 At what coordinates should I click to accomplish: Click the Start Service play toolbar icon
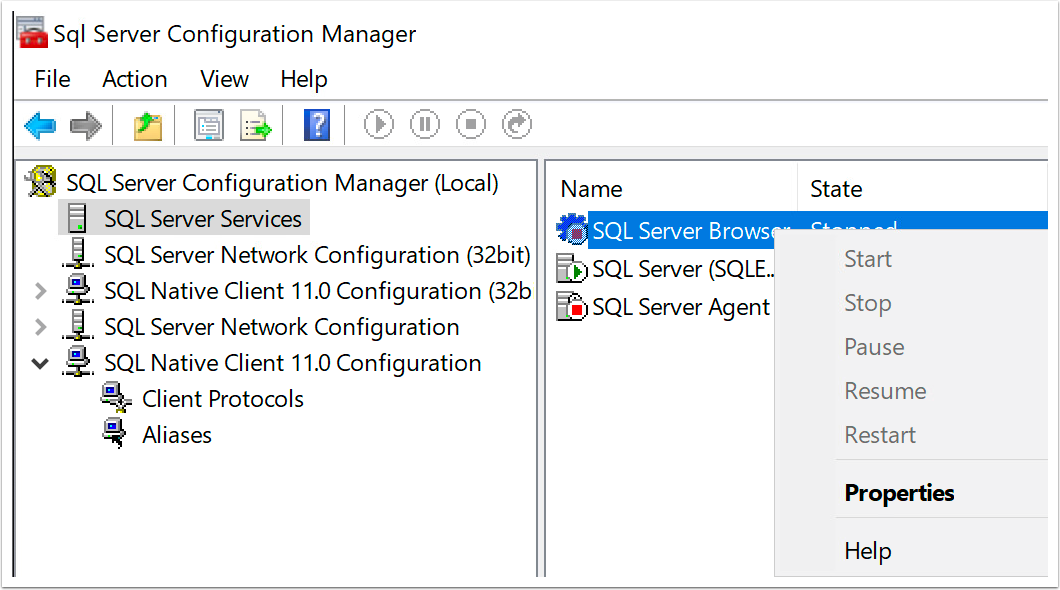379,125
